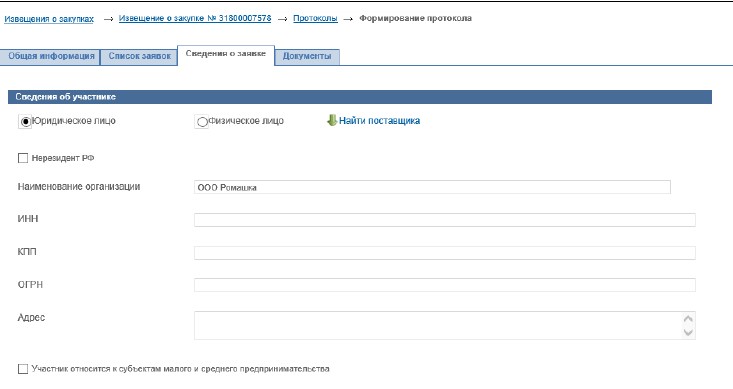Select the Физическое лицо radio button
This screenshot has height=389, width=733.
point(202,122)
